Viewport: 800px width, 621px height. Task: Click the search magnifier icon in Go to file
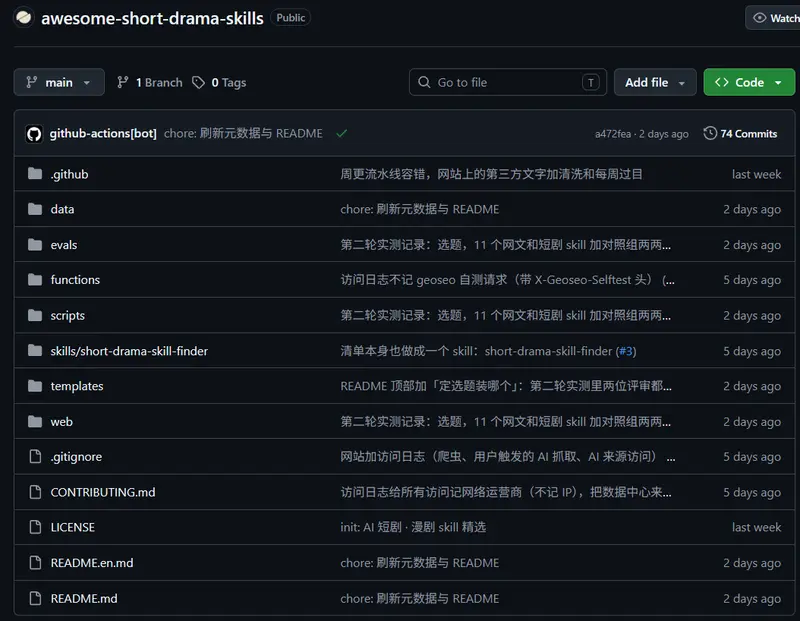424,82
